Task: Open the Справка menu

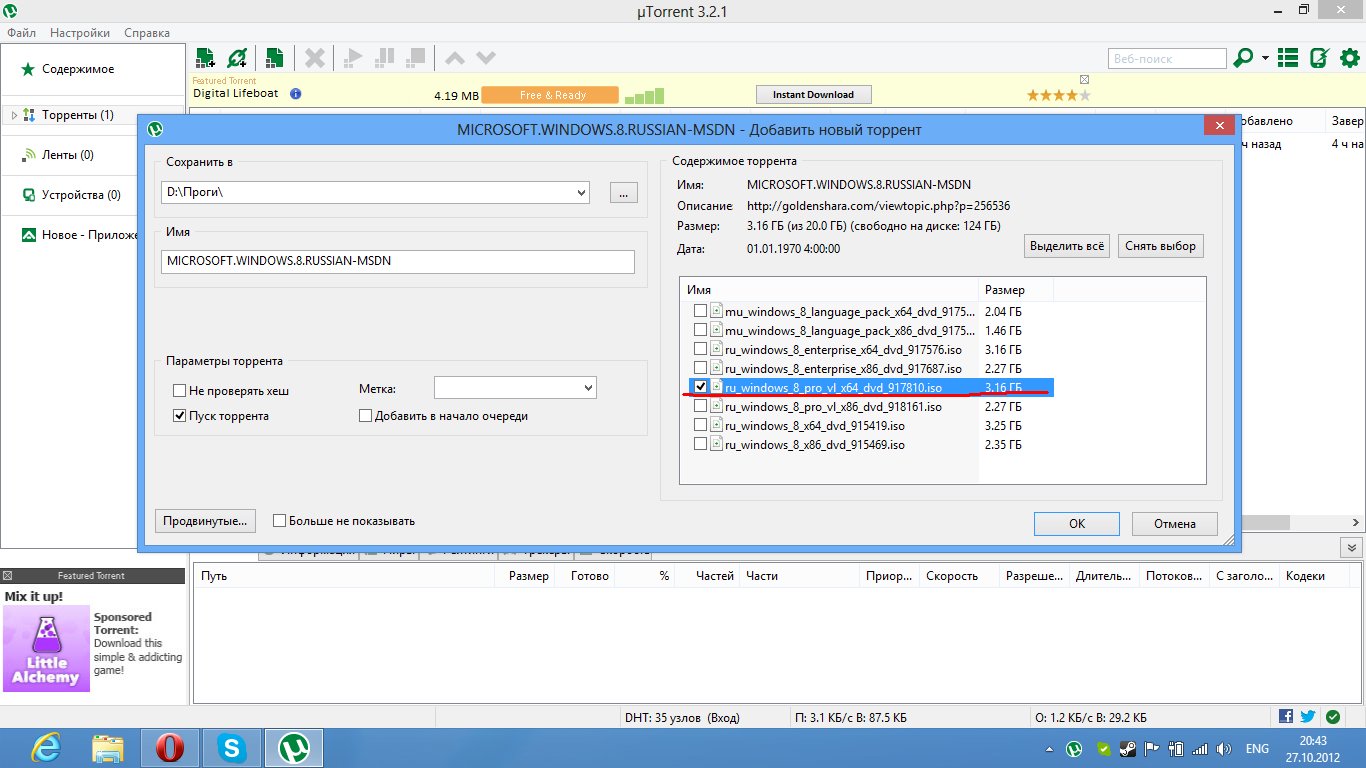Action: tap(147, 32)
